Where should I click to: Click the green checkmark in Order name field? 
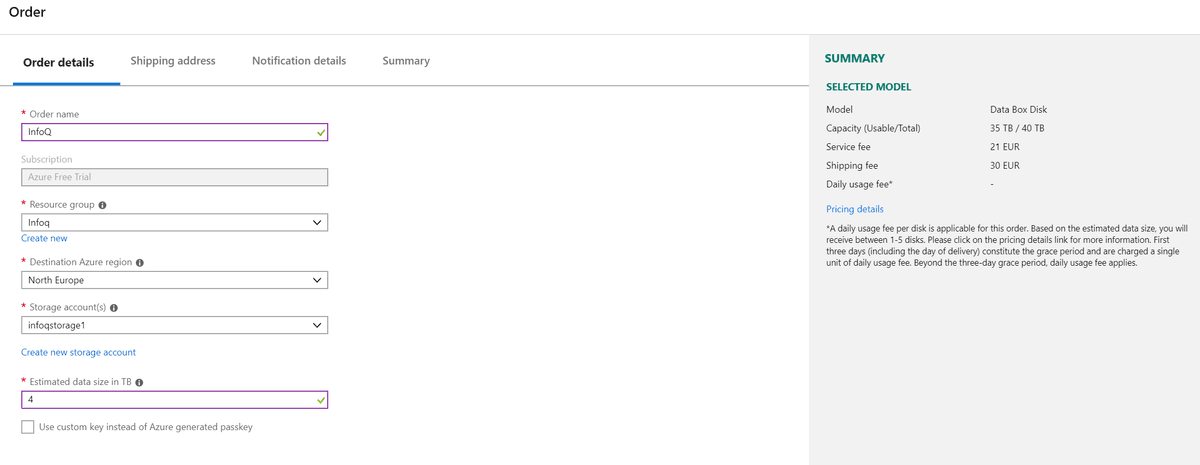pos(320,131)
